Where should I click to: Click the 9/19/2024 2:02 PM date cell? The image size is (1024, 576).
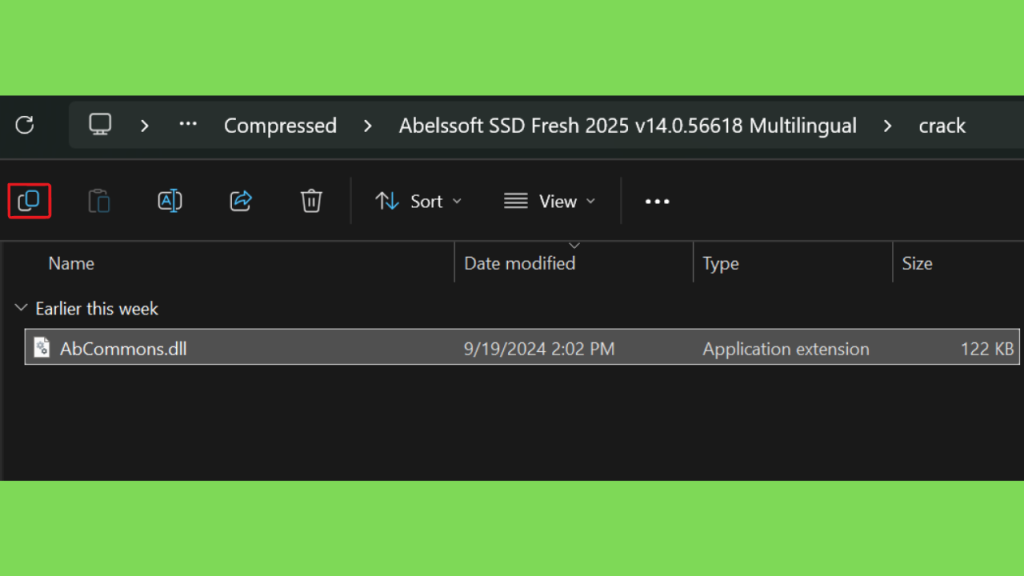(x=539, y=348)
